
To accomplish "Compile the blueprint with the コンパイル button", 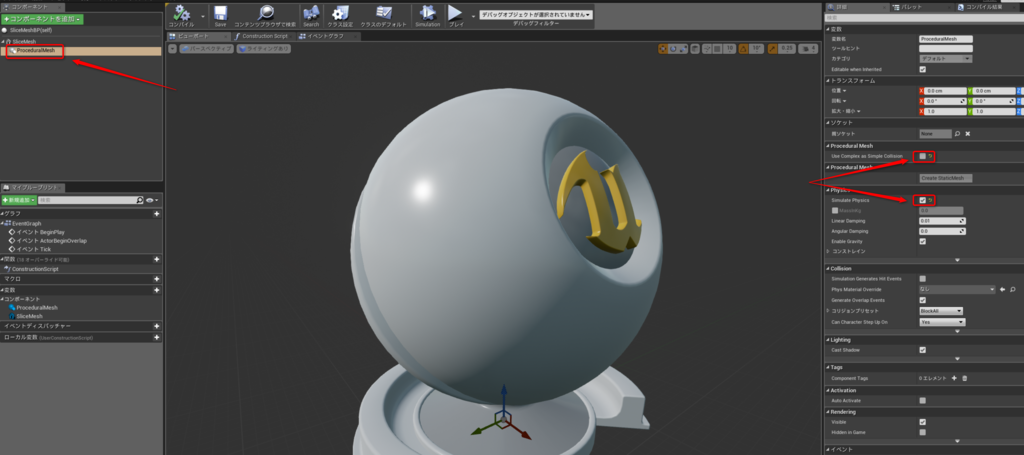I will pyautogui.click(x=182, y=15).
